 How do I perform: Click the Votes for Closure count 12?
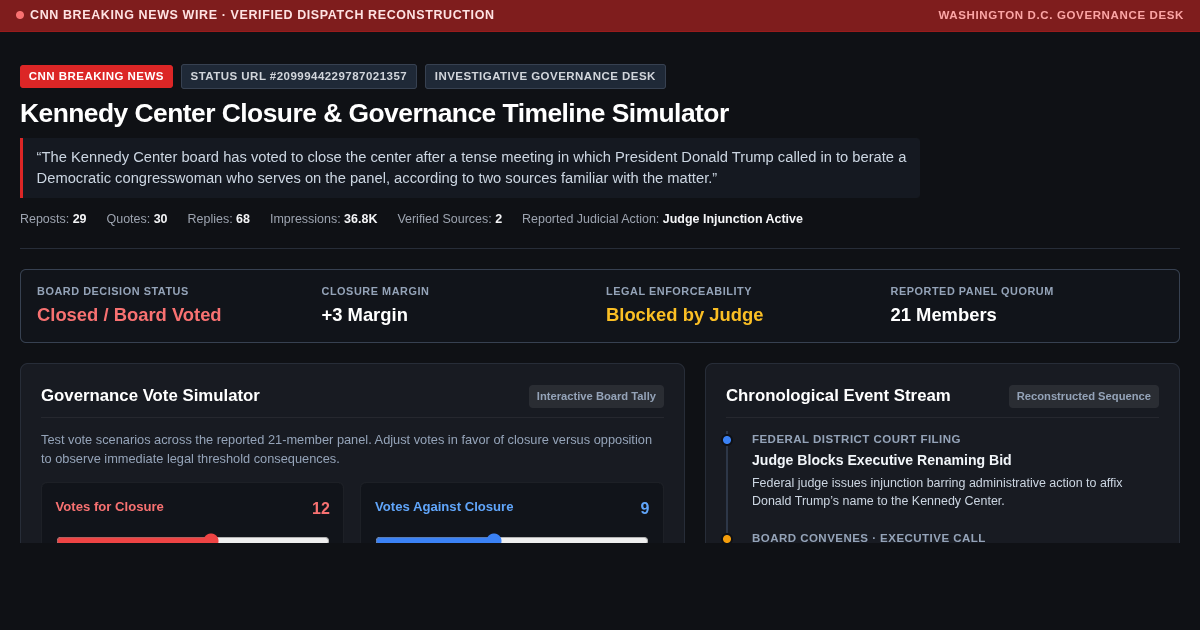(x=321, y=509)
